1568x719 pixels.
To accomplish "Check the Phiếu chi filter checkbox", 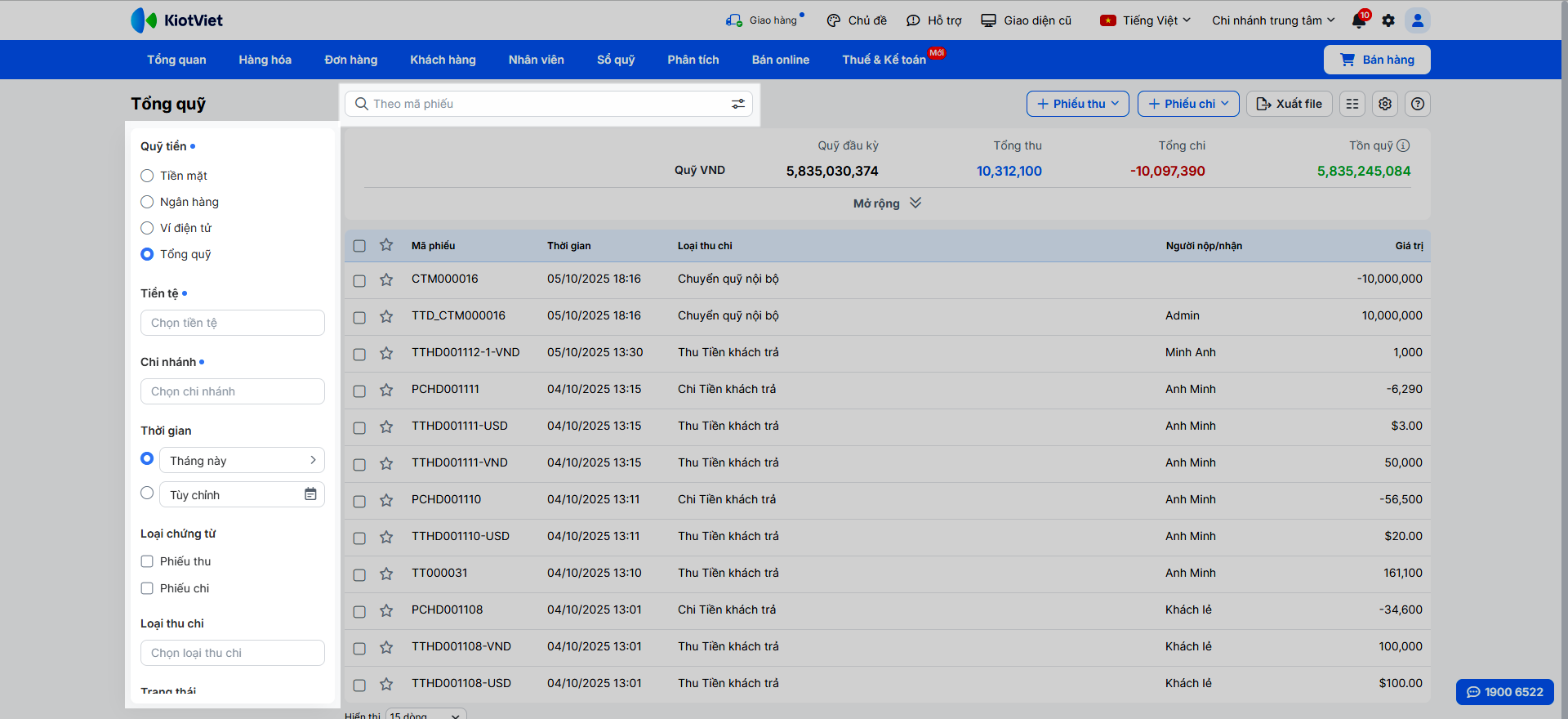I will pos(147,588).
